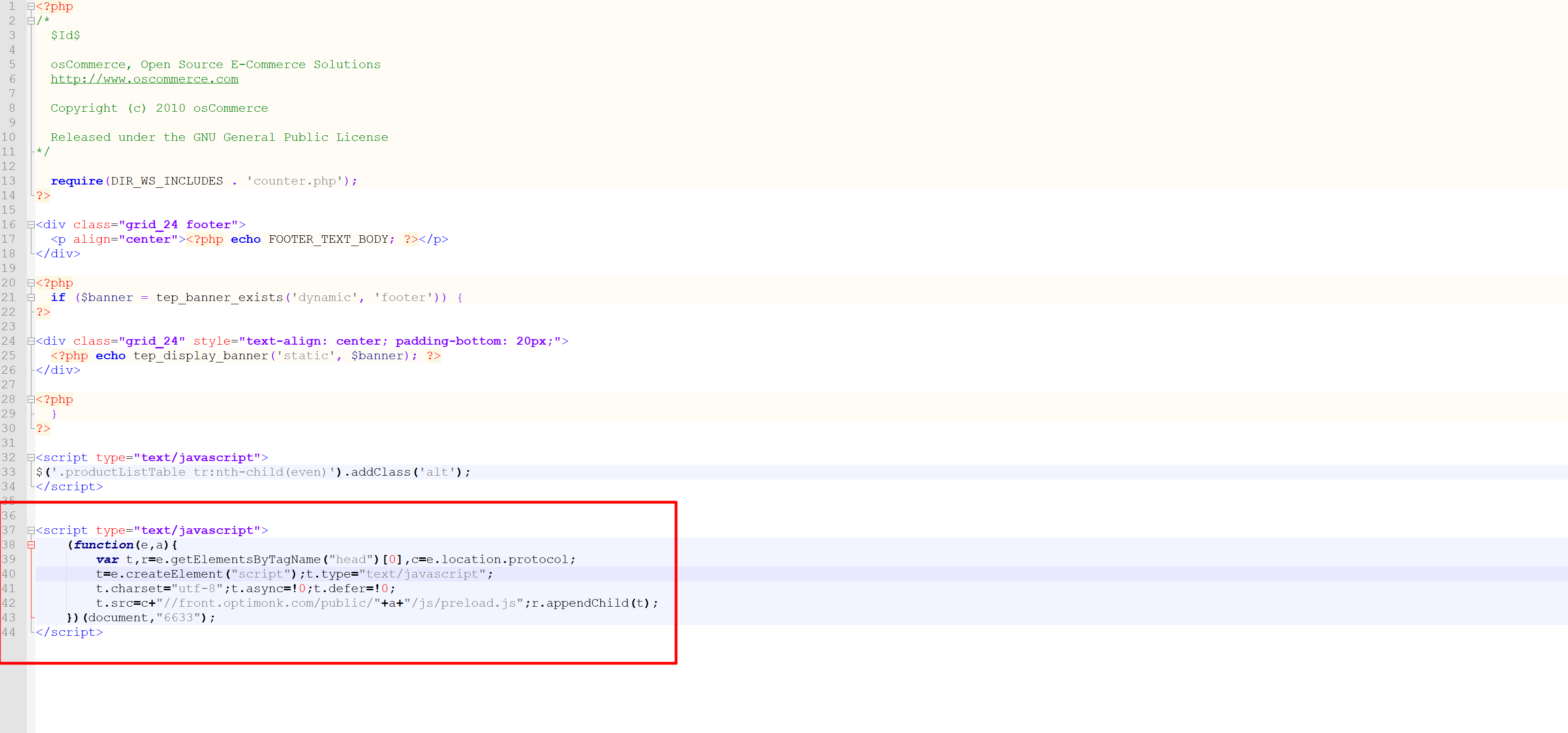
Task: Collapse the comment block fold on line 2
Action: (31, 21)
